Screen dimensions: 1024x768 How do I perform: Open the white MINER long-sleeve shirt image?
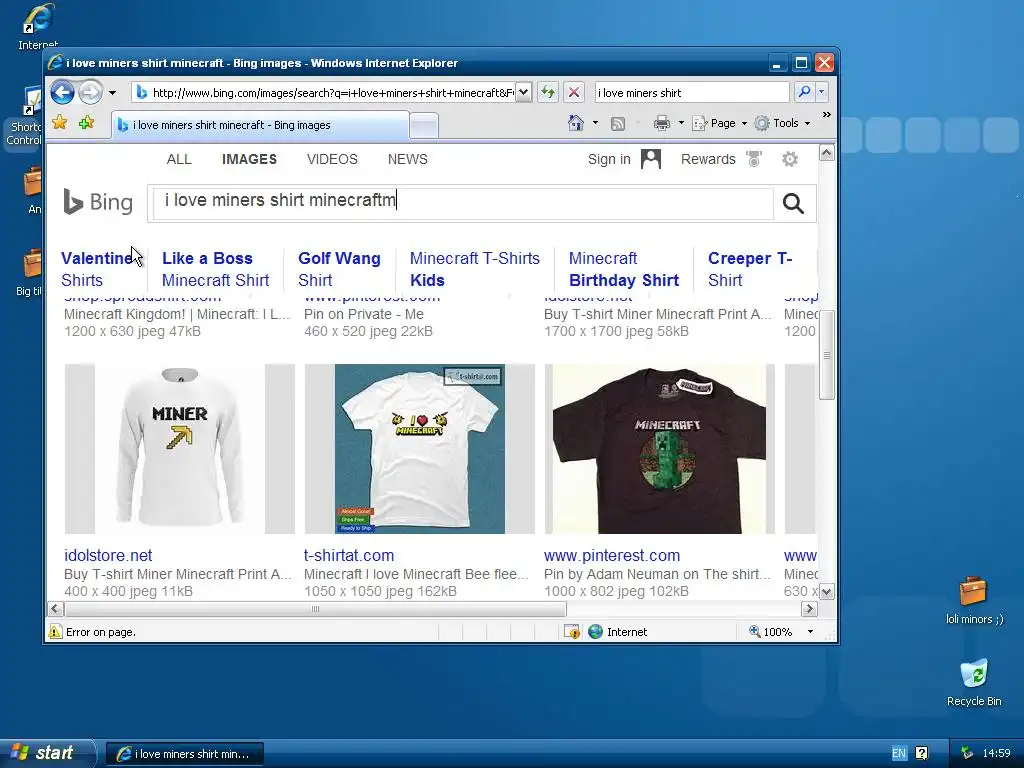pyautogui.click(x=180, y=449)
